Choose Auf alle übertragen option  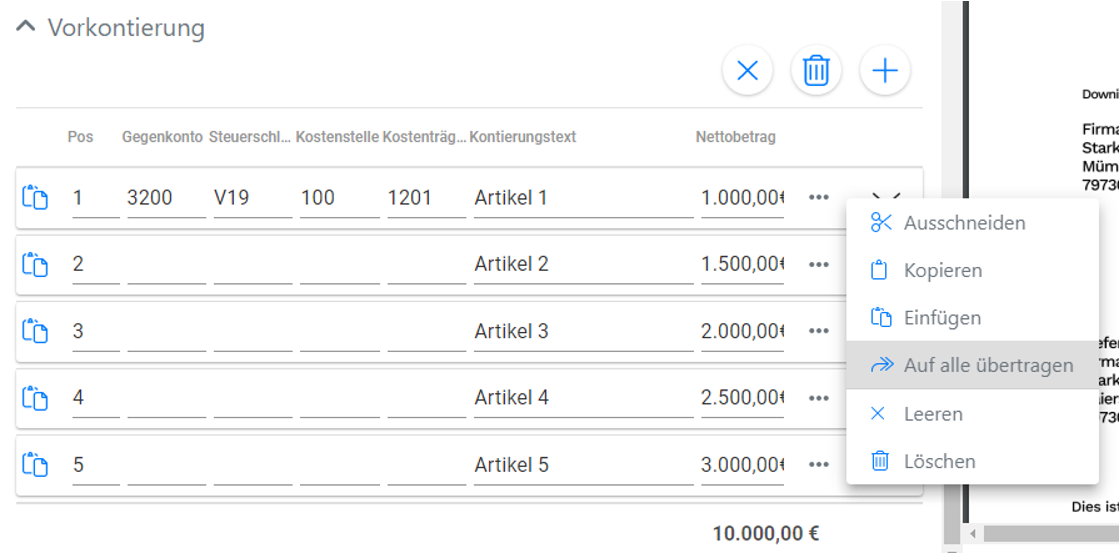988,366
